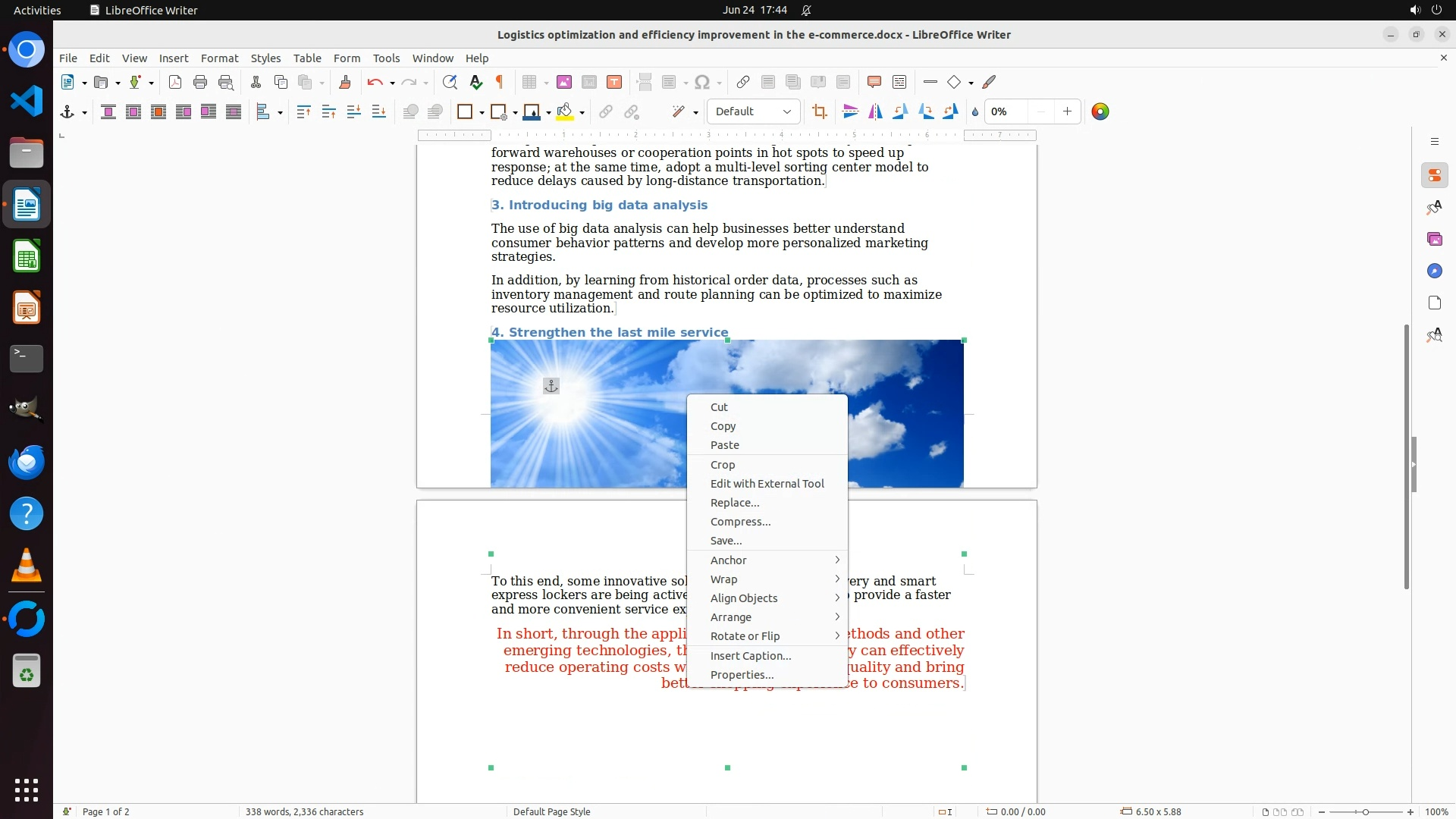Expand the anchor type dropdown arrow
The image size is (1456, 819).
[84, 112]
